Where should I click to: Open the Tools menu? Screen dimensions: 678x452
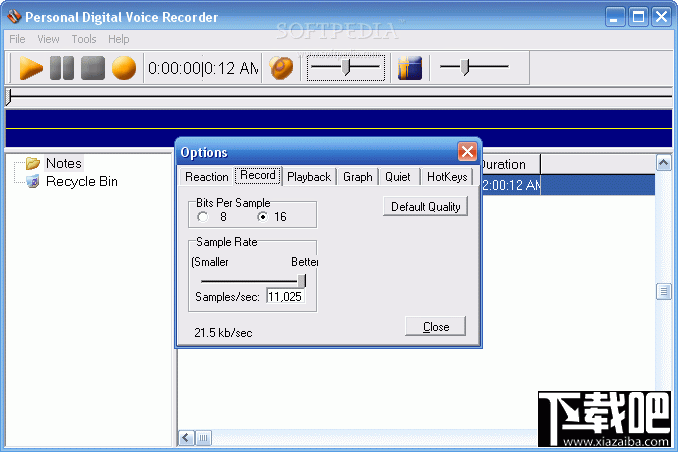(x=84, y=39)
